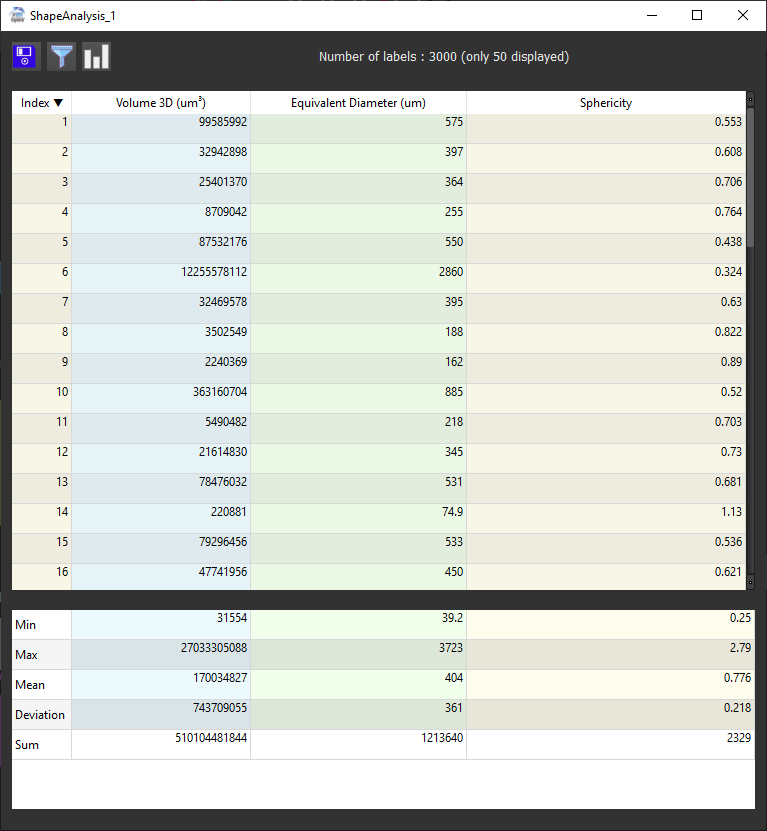Sort by Equivalent Diameter column header

[x=358, y=103]
